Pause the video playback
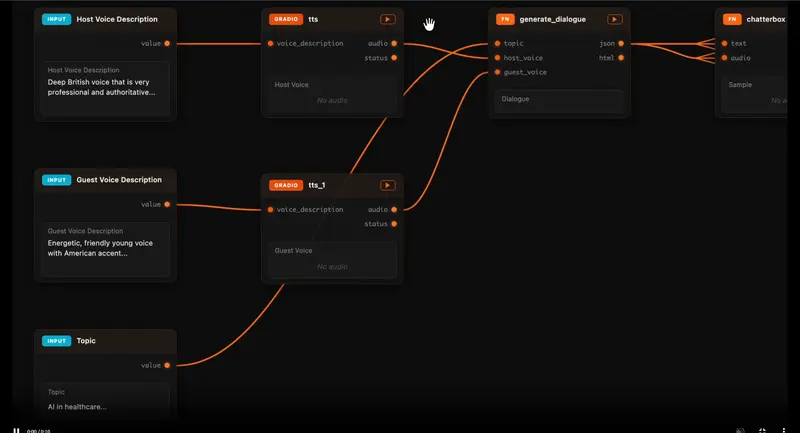800x433 pixels. 16,430
